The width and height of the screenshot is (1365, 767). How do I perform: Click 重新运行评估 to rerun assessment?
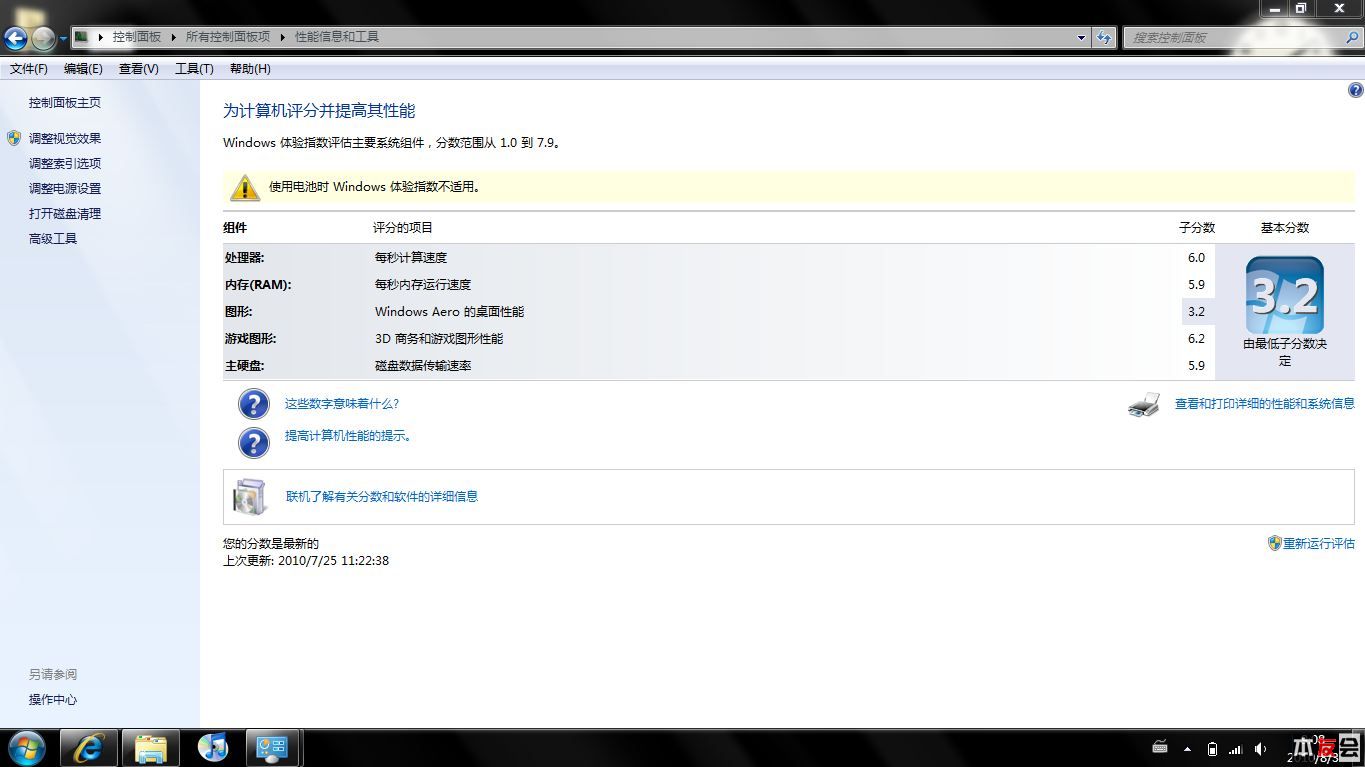(x=1319, y=543)
